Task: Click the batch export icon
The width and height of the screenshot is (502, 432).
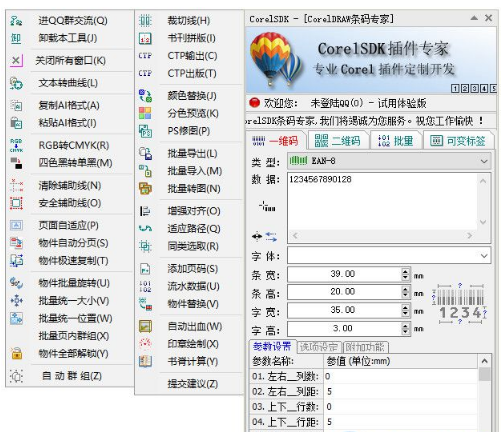Action: coord(145,153)
